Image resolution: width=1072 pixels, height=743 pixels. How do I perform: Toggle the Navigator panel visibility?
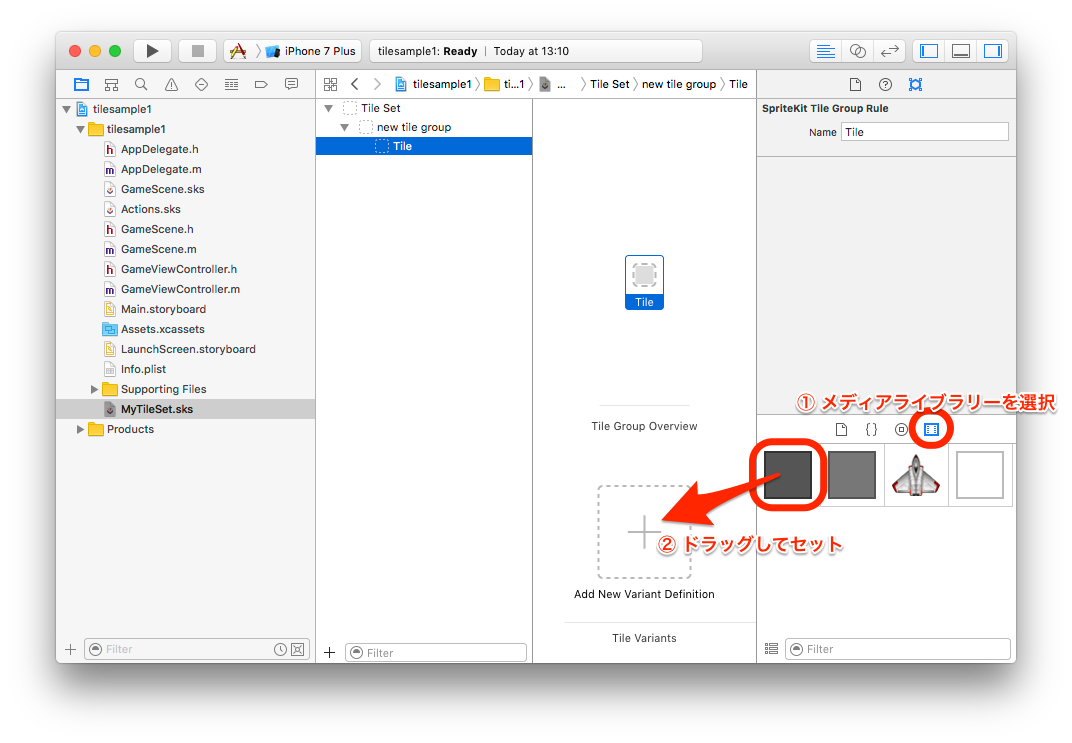click(929, 50)
